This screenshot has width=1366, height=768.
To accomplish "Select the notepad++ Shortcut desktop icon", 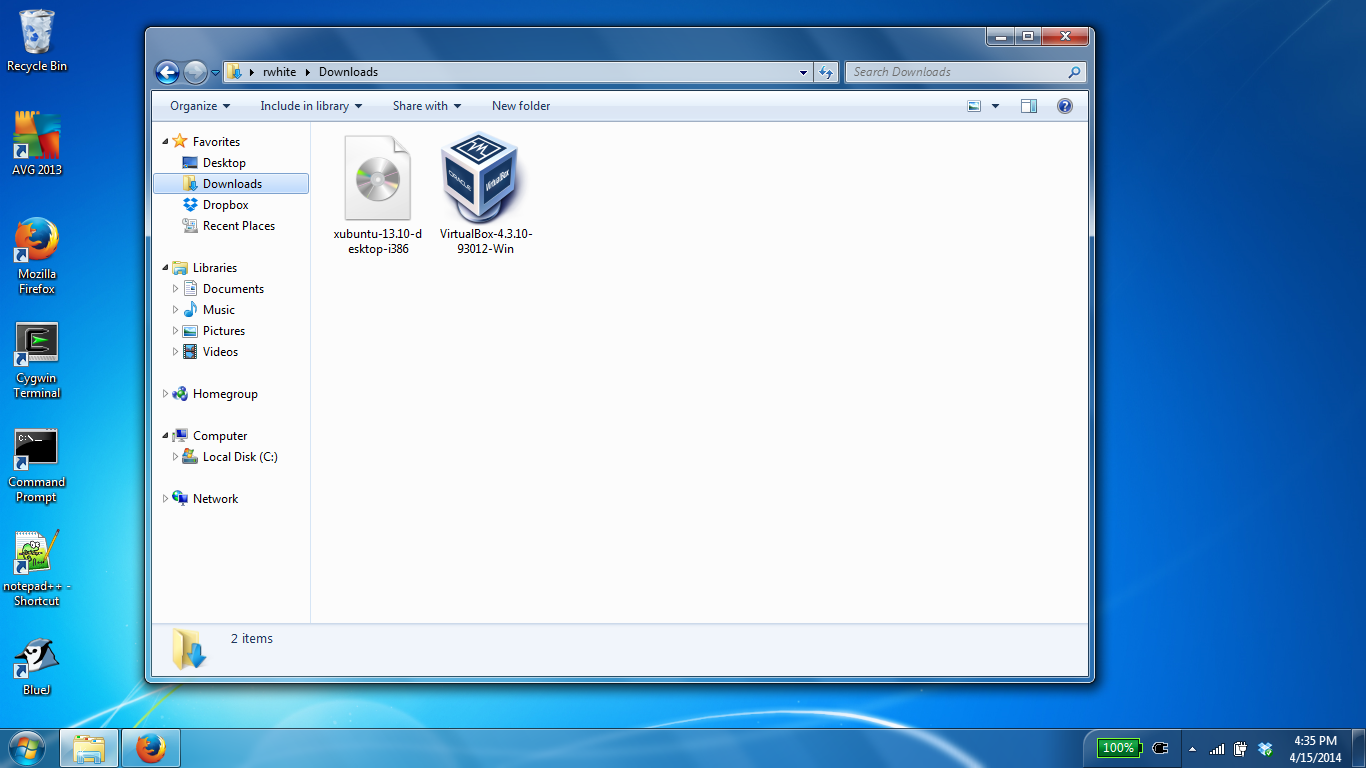I will tap(37, 569).
